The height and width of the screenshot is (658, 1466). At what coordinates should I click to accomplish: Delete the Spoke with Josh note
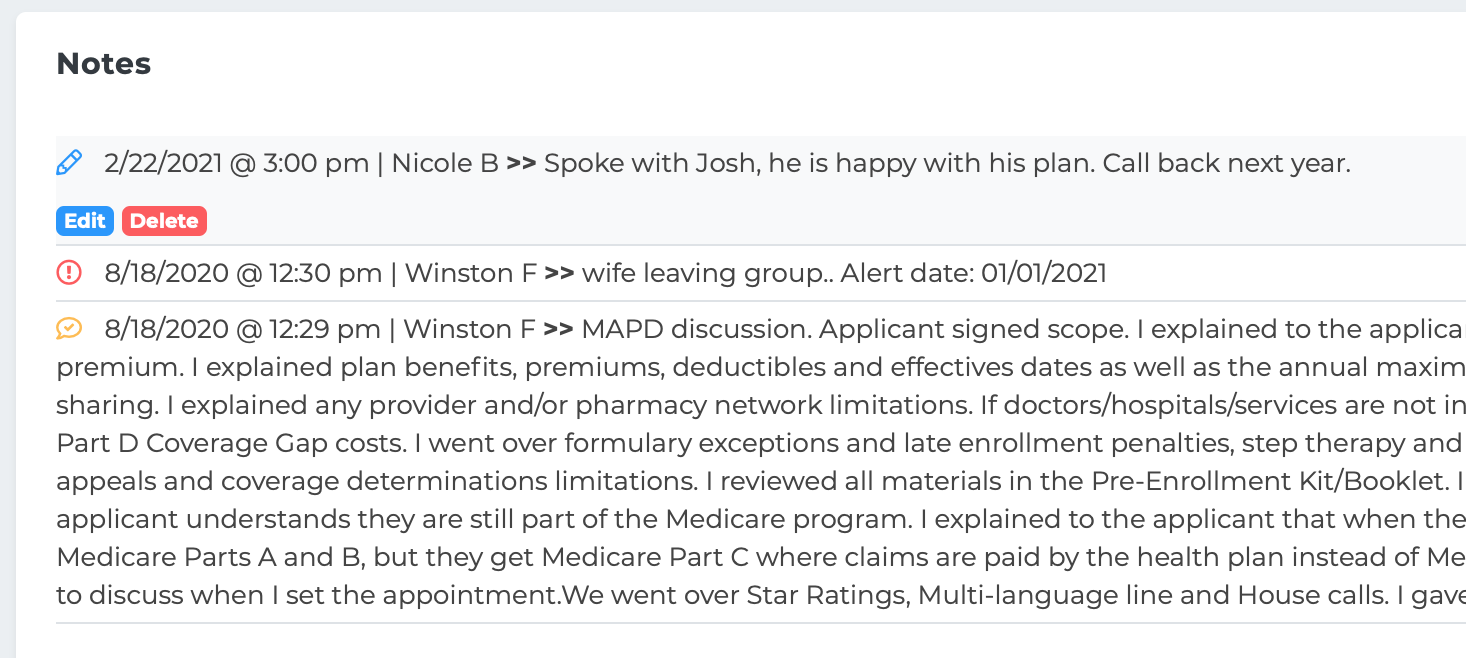click(164, 221)
